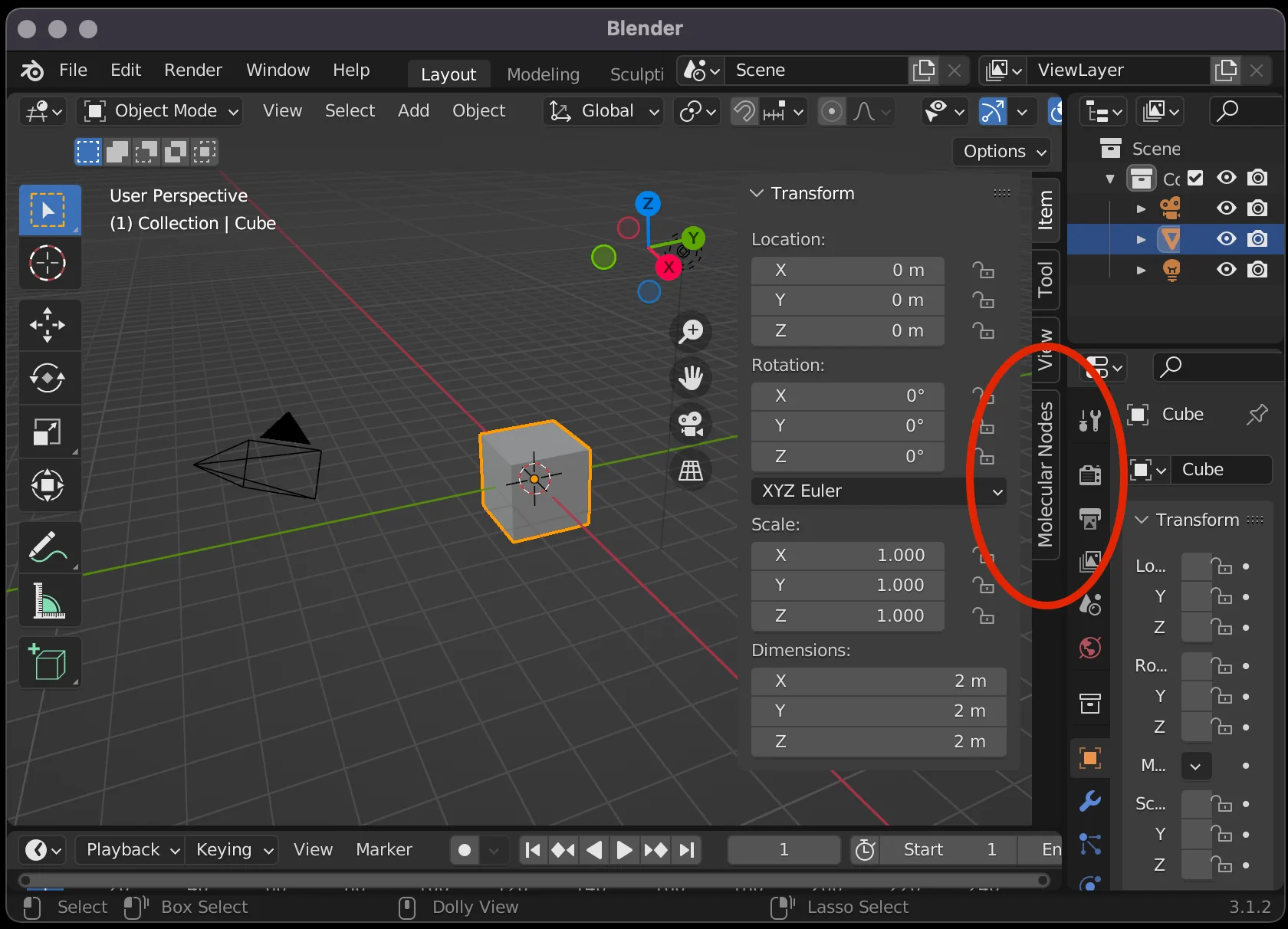Play the animation in reverse

pyautogui.click(x=594, y=850)
